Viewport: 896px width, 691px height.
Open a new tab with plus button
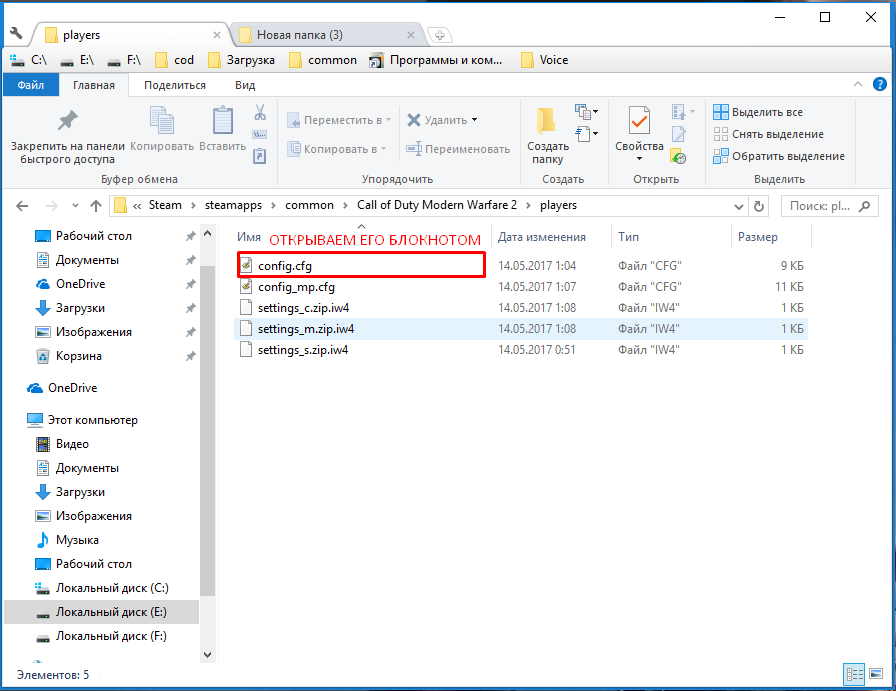point(439,35)
